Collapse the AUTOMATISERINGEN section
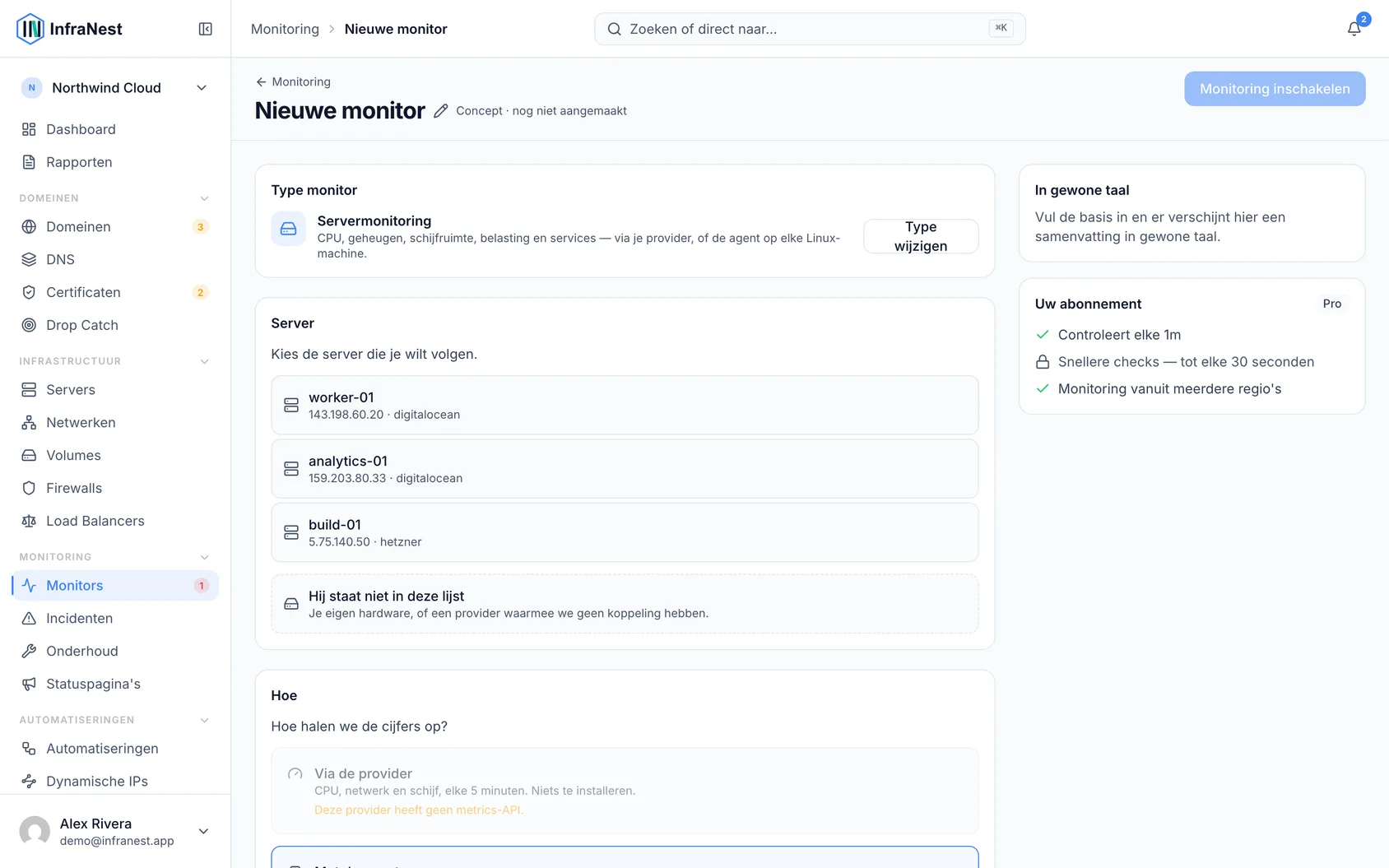Image resolution: width=1389 pixels, height=868 pixels. [x=204, y=720]
